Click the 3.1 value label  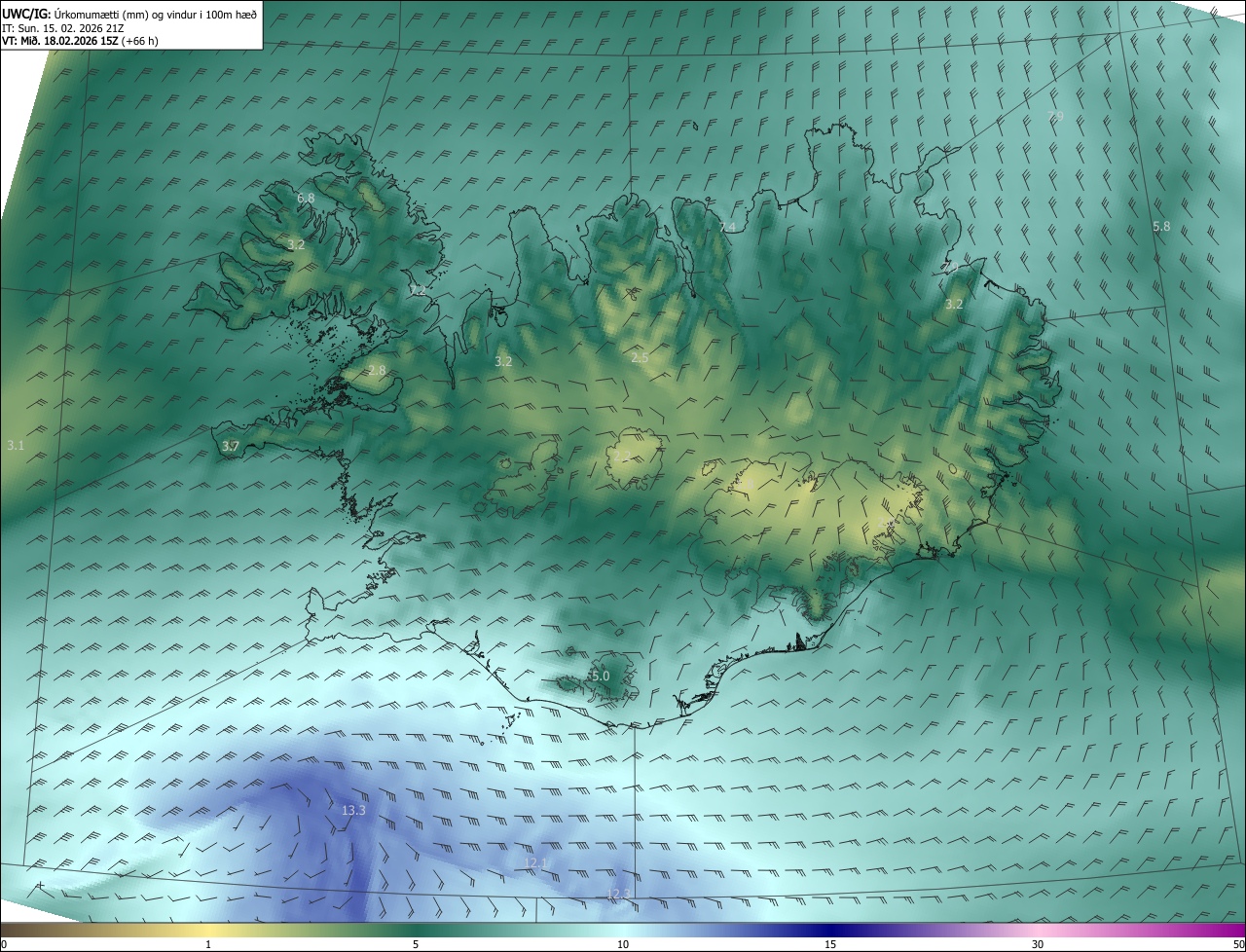(x=16, y=445)
